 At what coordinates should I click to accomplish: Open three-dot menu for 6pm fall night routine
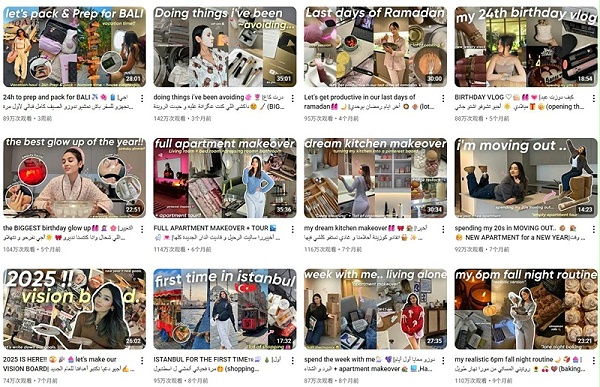tap(593, 361)
